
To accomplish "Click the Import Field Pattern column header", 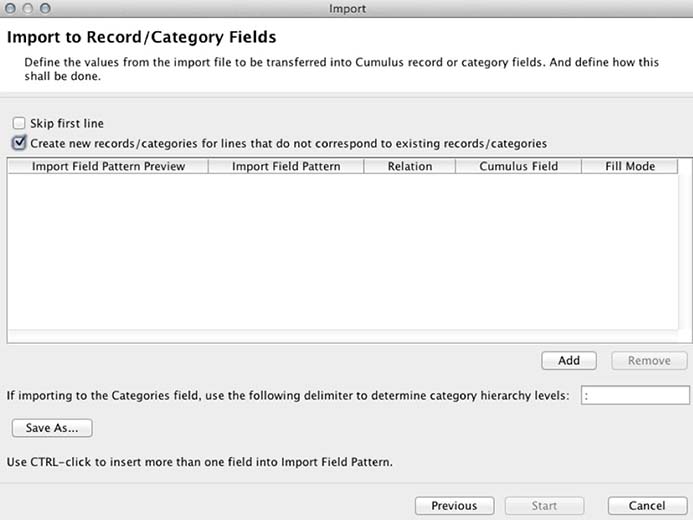I will pyautogui.click(x=286, y=167).
